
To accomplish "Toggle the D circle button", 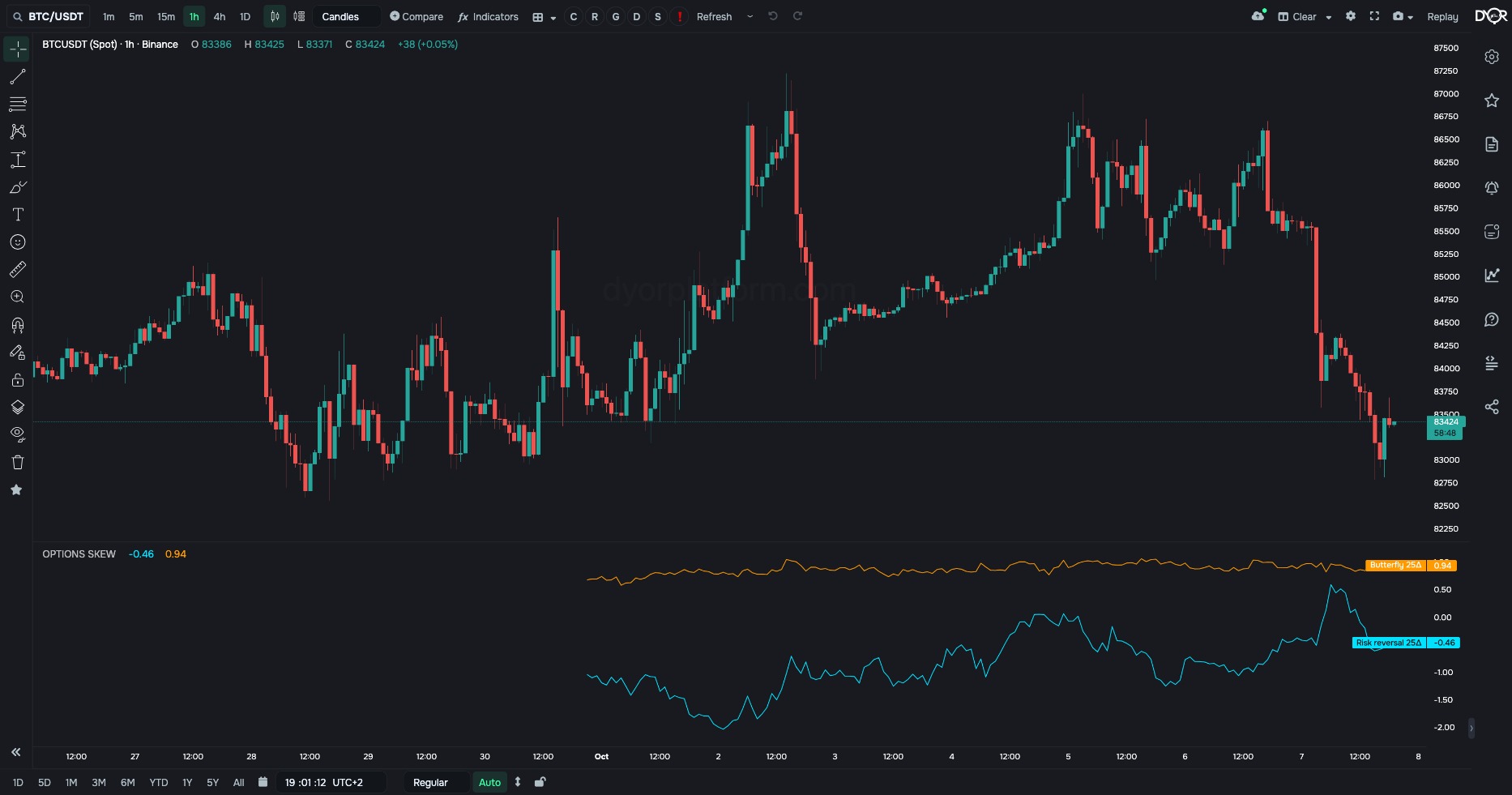I will point(637,16).
